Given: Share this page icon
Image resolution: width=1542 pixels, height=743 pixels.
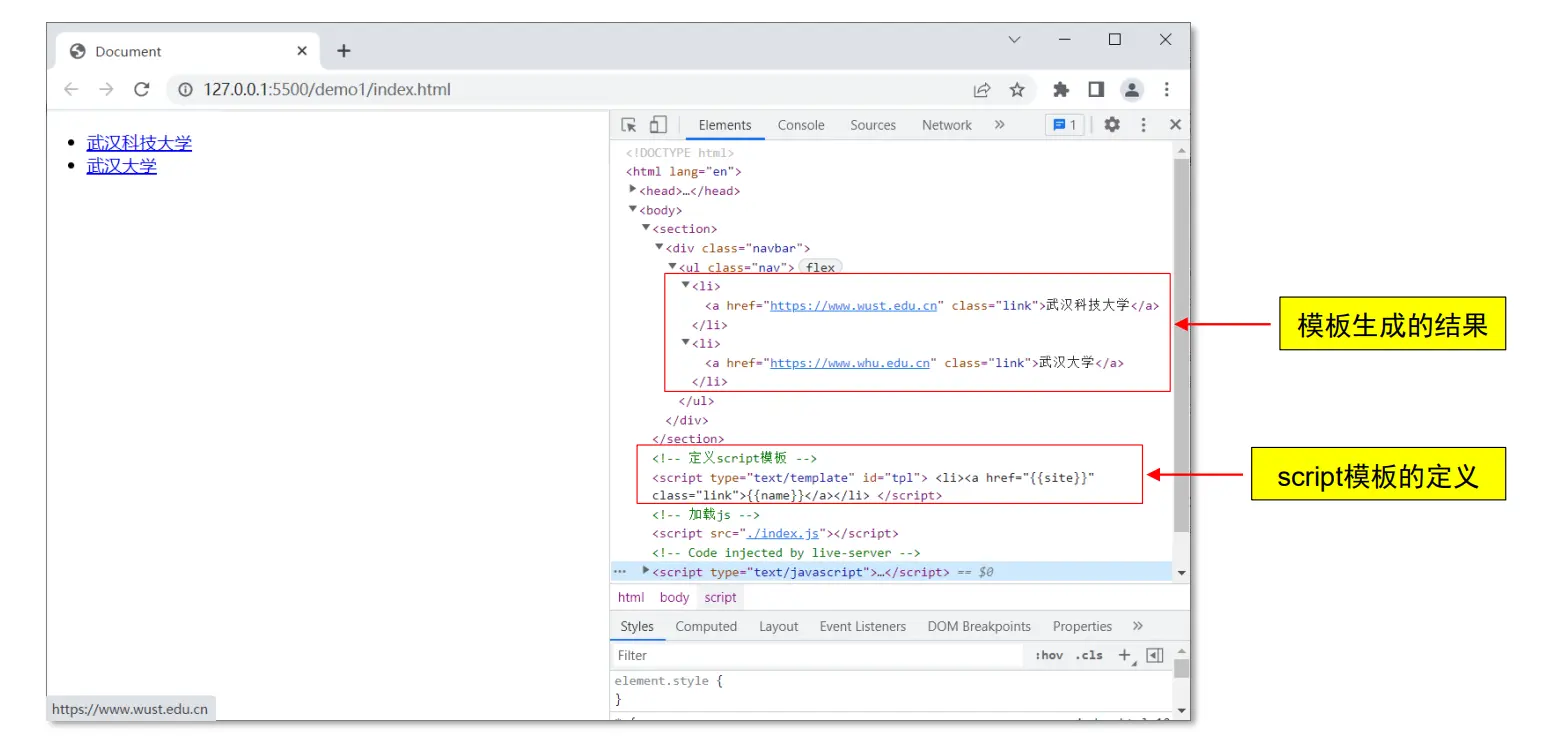Looking at the screenshot, I should (982, 90).
